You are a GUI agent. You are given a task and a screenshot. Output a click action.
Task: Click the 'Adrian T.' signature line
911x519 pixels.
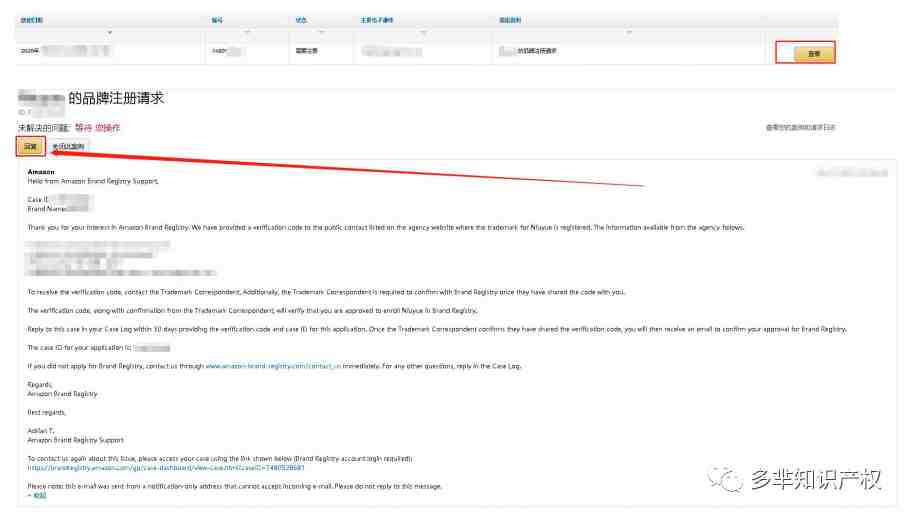(41, 431)
